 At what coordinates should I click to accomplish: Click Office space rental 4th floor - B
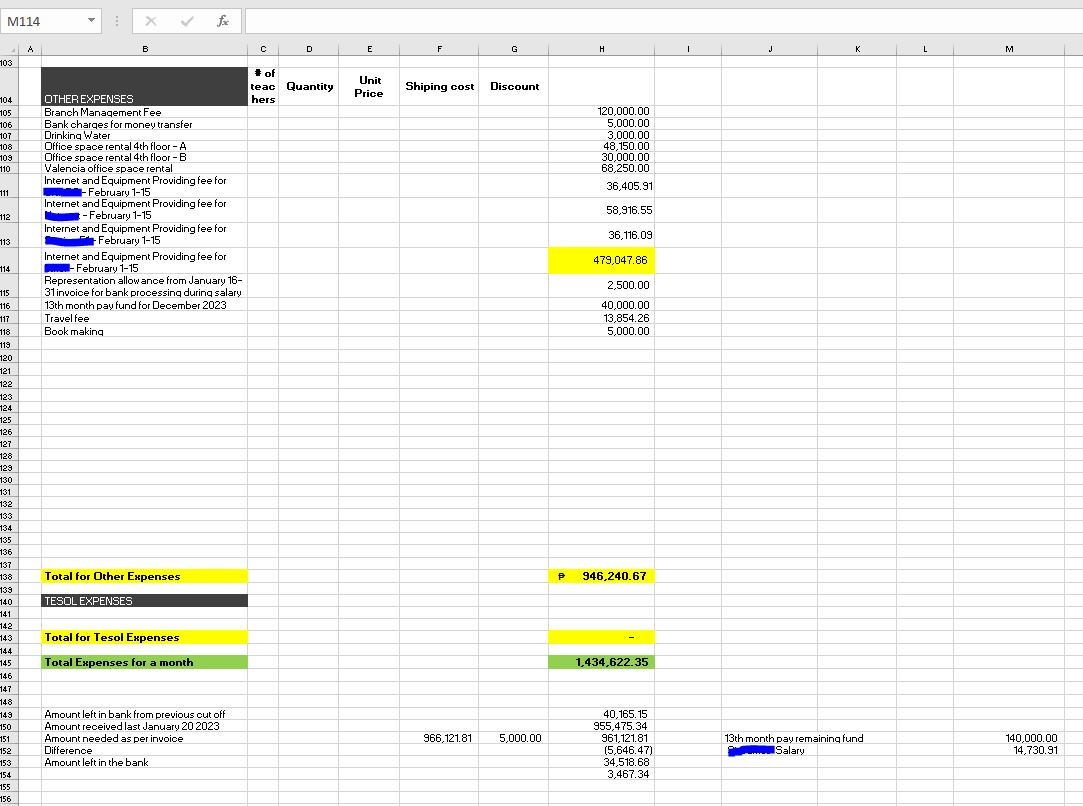[x=144, y=157]
